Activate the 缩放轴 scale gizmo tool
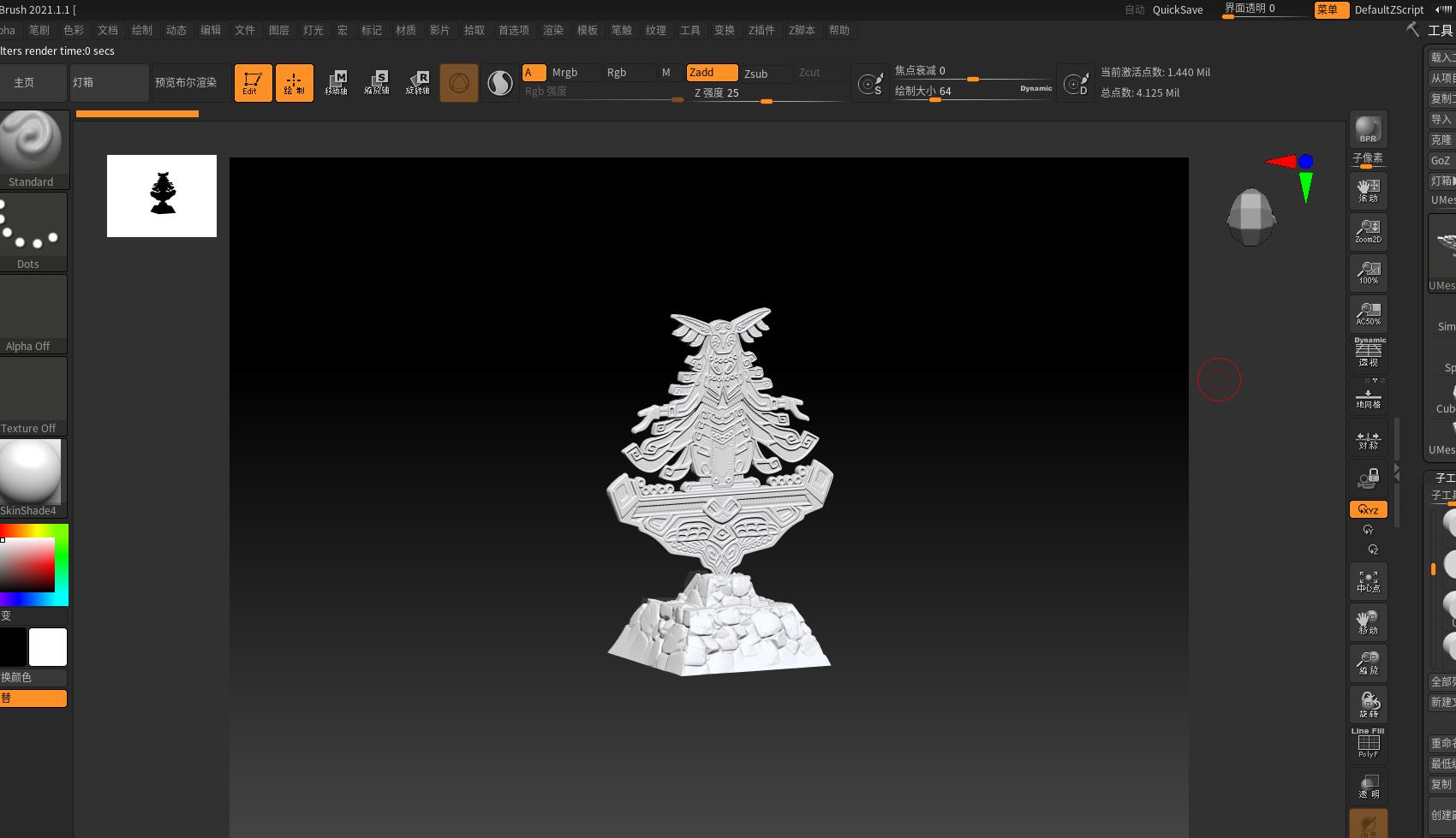The width and height of the screenshot is (1456, 838). click(x=377, y=83)
